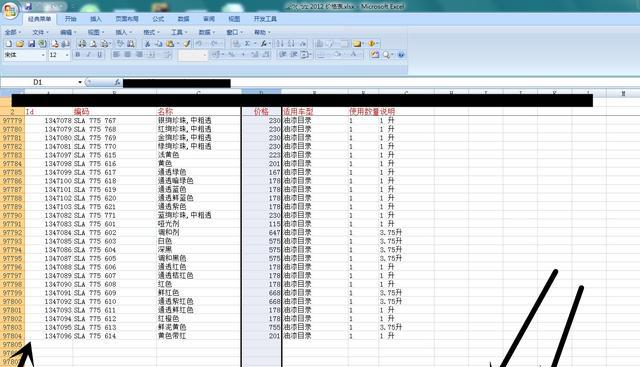Open the Borders dropdown arrow
Viewport: 640px width, 367px height.
[330, 55]
